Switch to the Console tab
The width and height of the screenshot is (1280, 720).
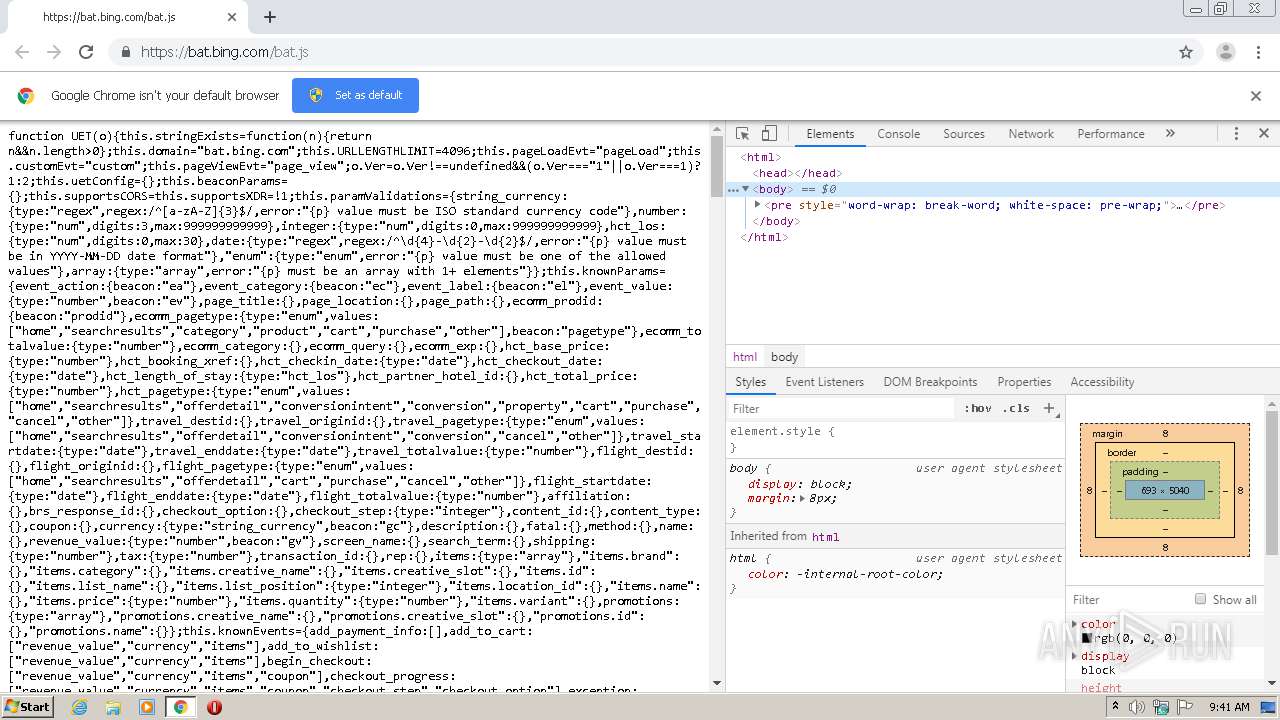(x=898, y=134)
